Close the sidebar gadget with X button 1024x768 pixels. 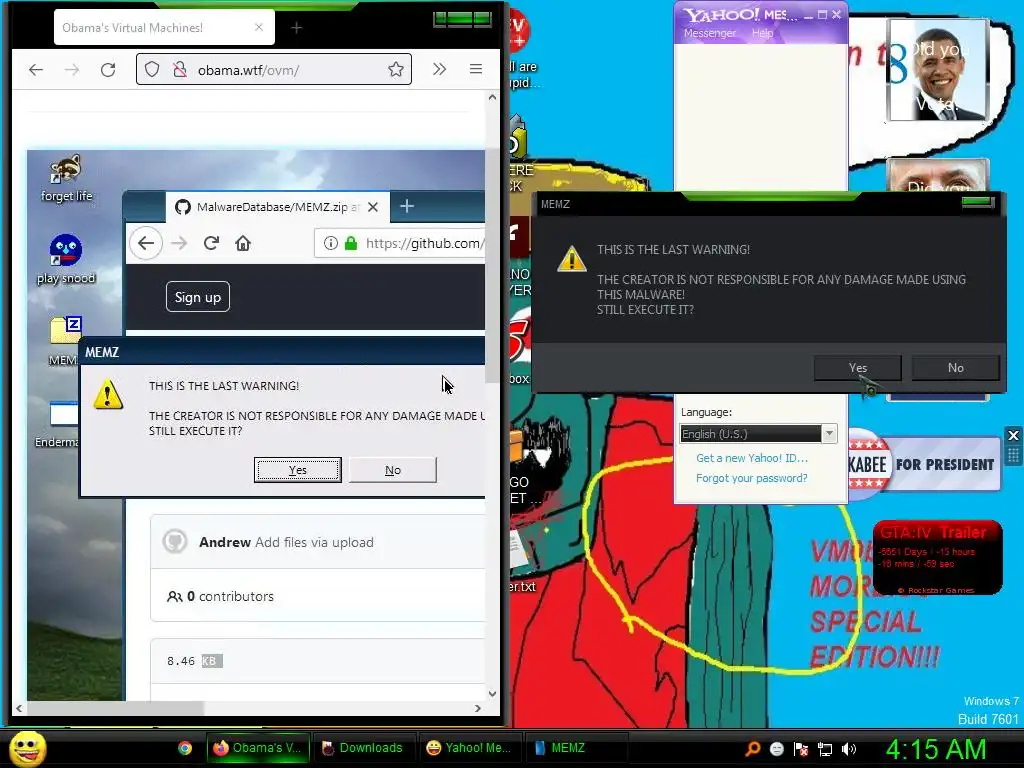(1013, 436)
